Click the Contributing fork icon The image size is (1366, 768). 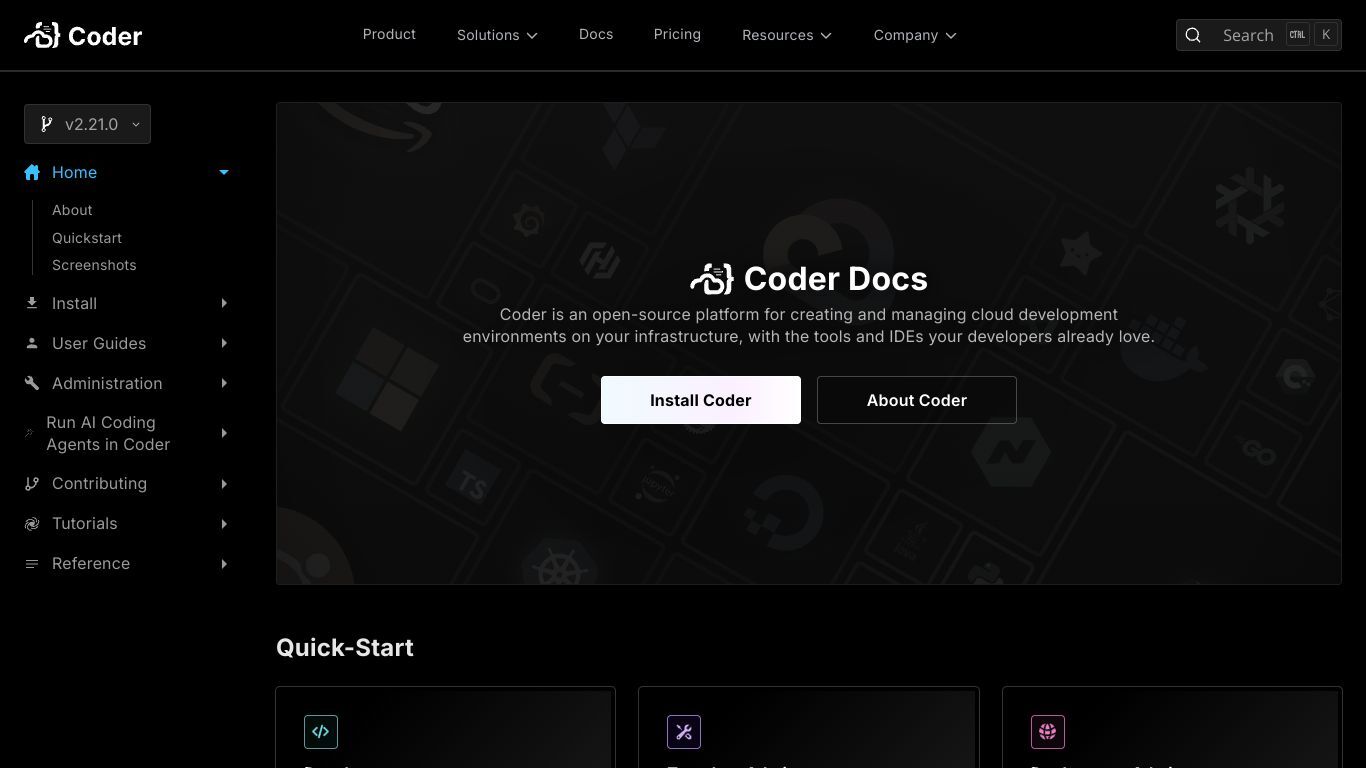click(32, 483)
